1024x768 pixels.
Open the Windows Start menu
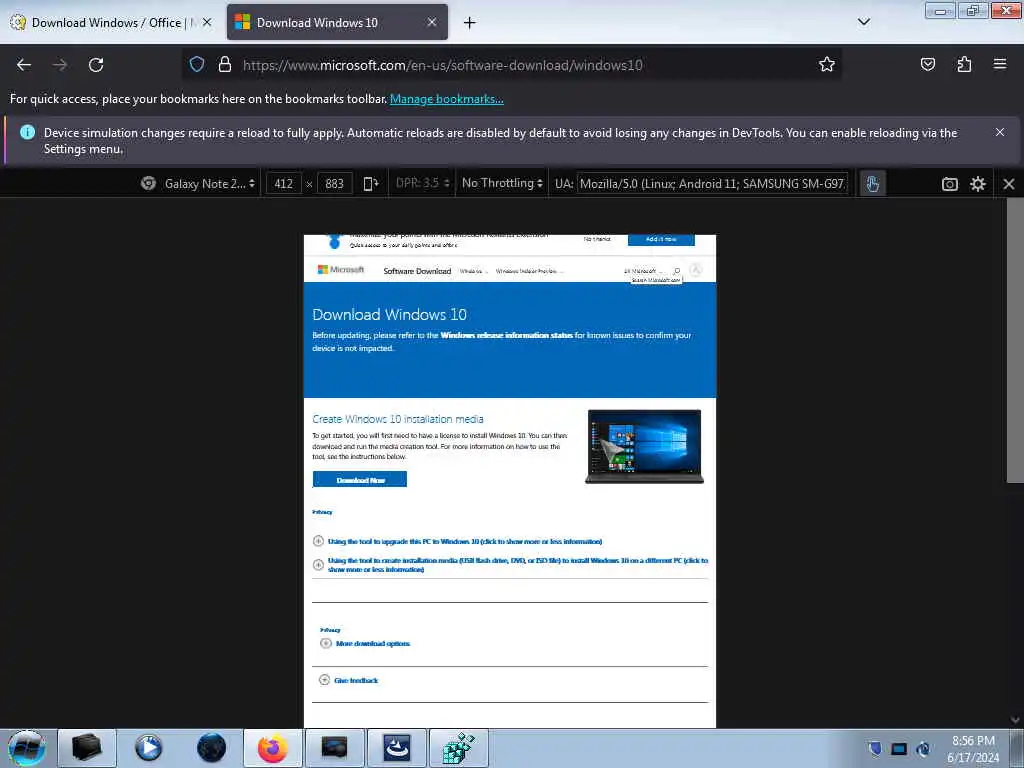(x=26, y=748)
